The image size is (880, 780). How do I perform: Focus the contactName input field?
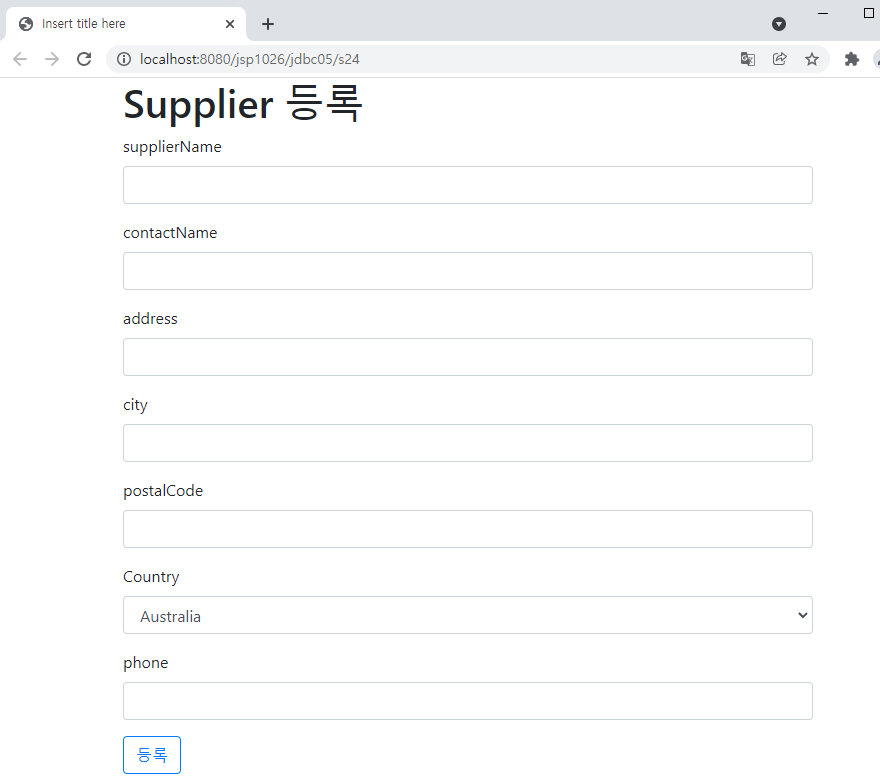click(468, 271)
